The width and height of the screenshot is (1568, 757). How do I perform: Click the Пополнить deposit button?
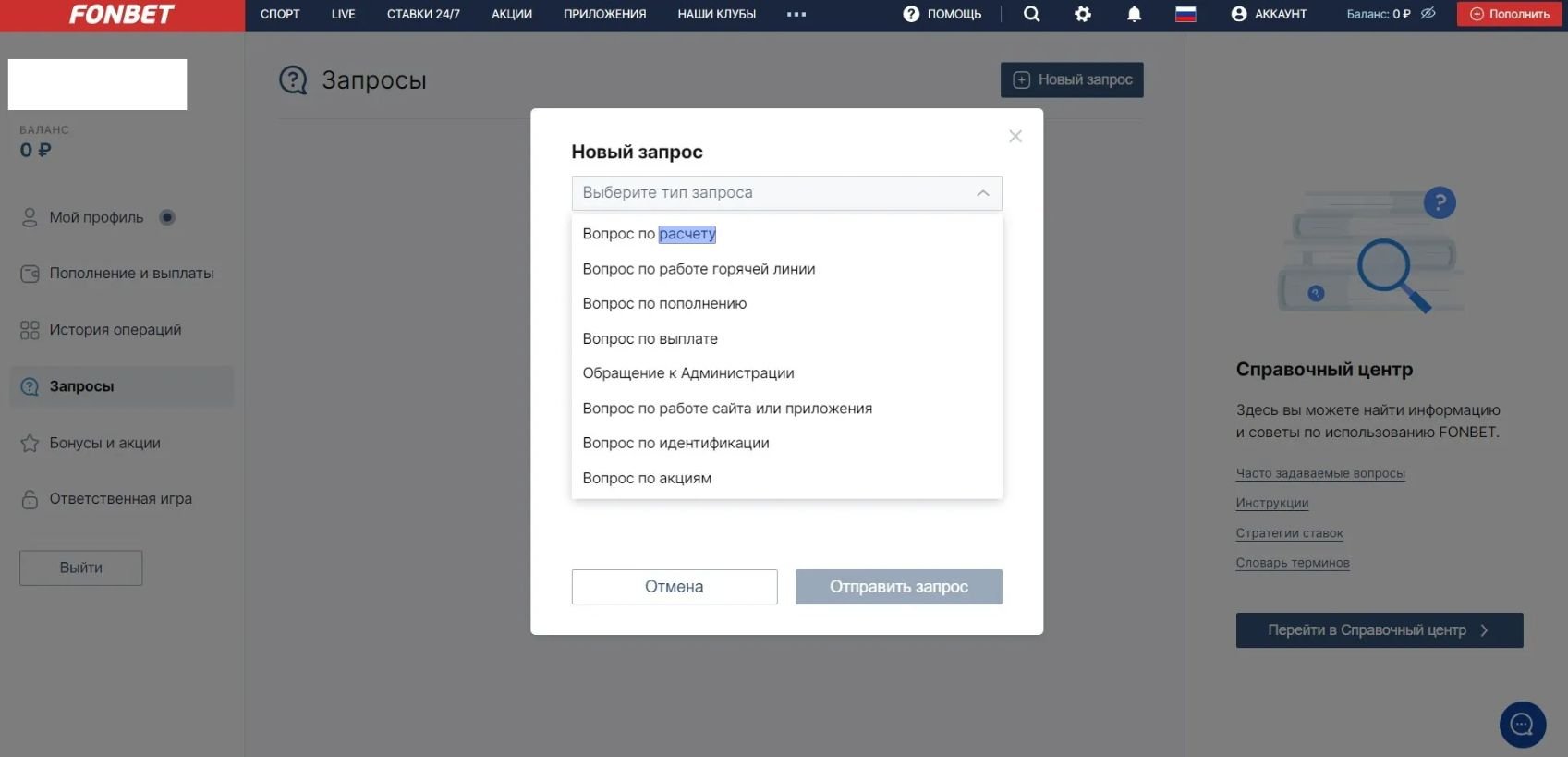click(x=1510, y=14)
